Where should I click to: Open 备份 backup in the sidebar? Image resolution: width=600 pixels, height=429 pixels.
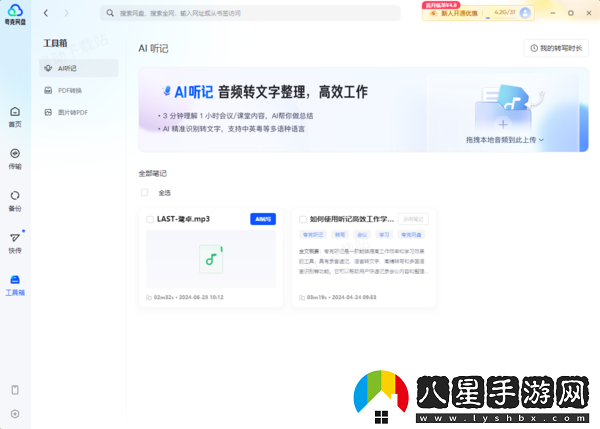[15, 201]
